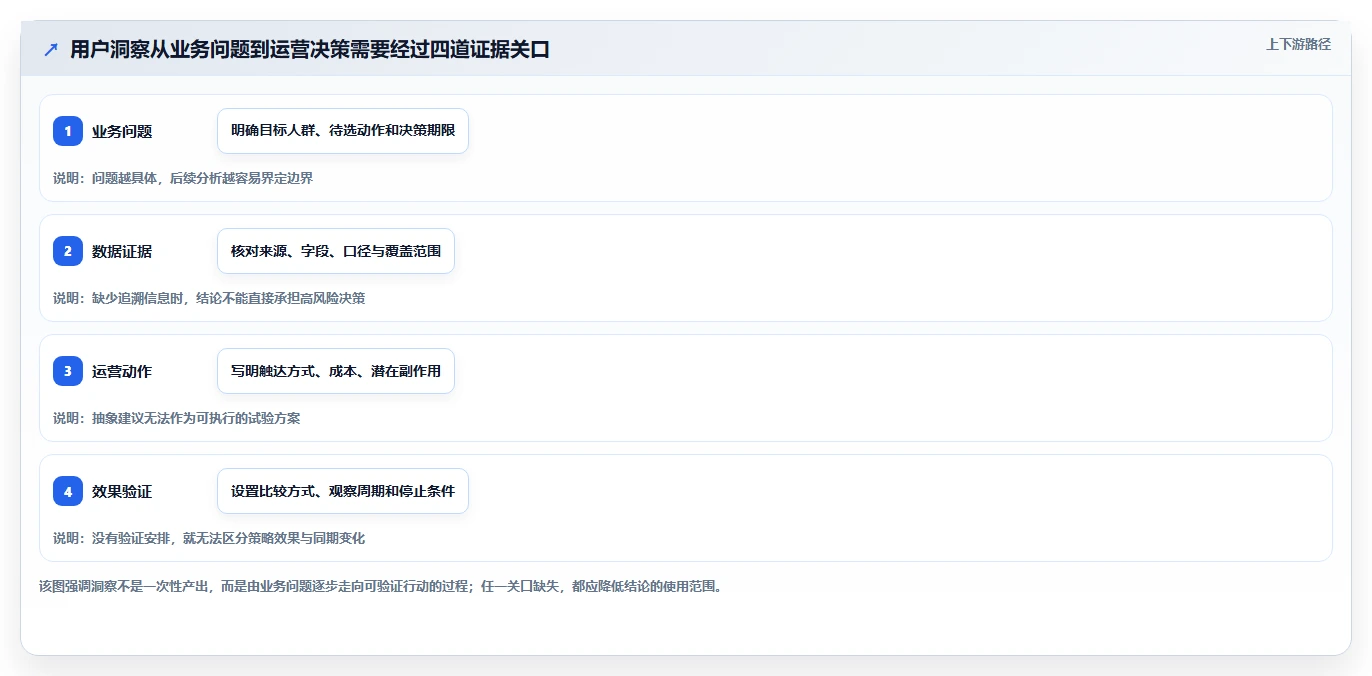
Task: Click the 数据证据 step label
Action: point(122,251)
